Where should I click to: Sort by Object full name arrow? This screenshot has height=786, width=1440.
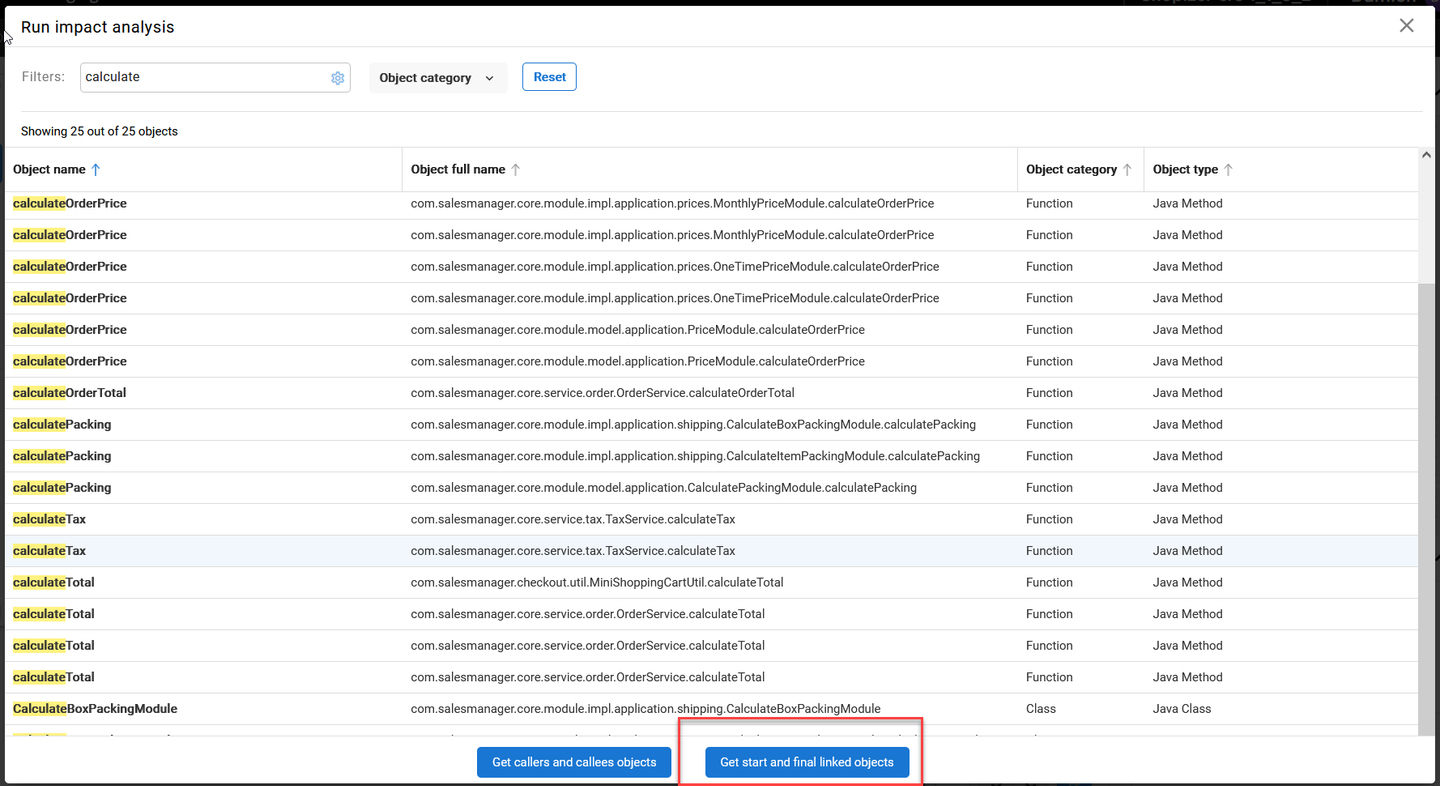tap(516, 170)
